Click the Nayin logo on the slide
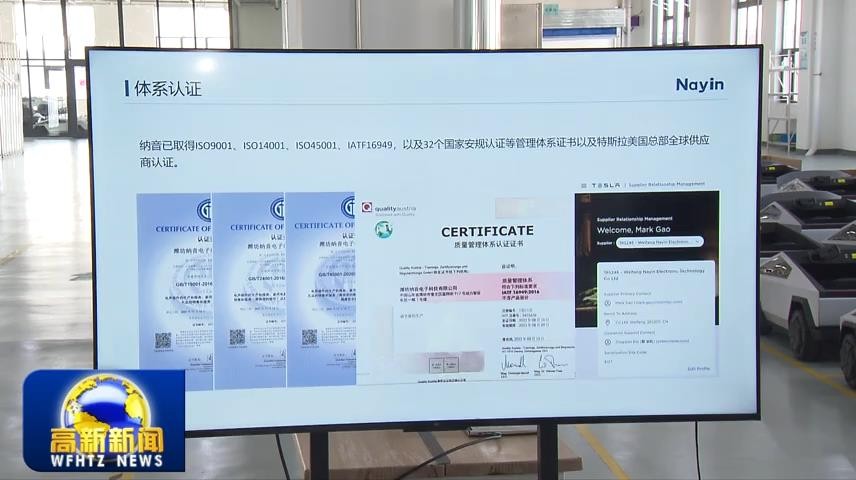Image resolution: width=856 pixels, height=480 pixels. point(699,85)
